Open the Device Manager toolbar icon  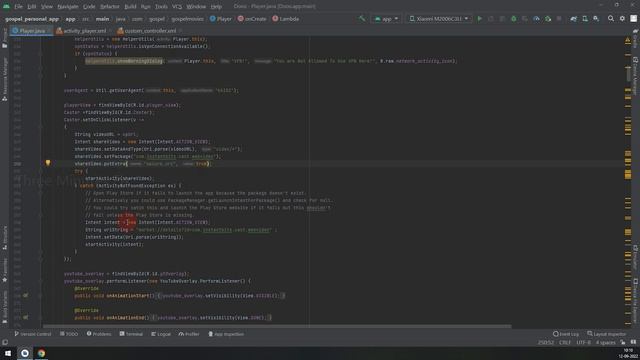click(x=585, y=19)
